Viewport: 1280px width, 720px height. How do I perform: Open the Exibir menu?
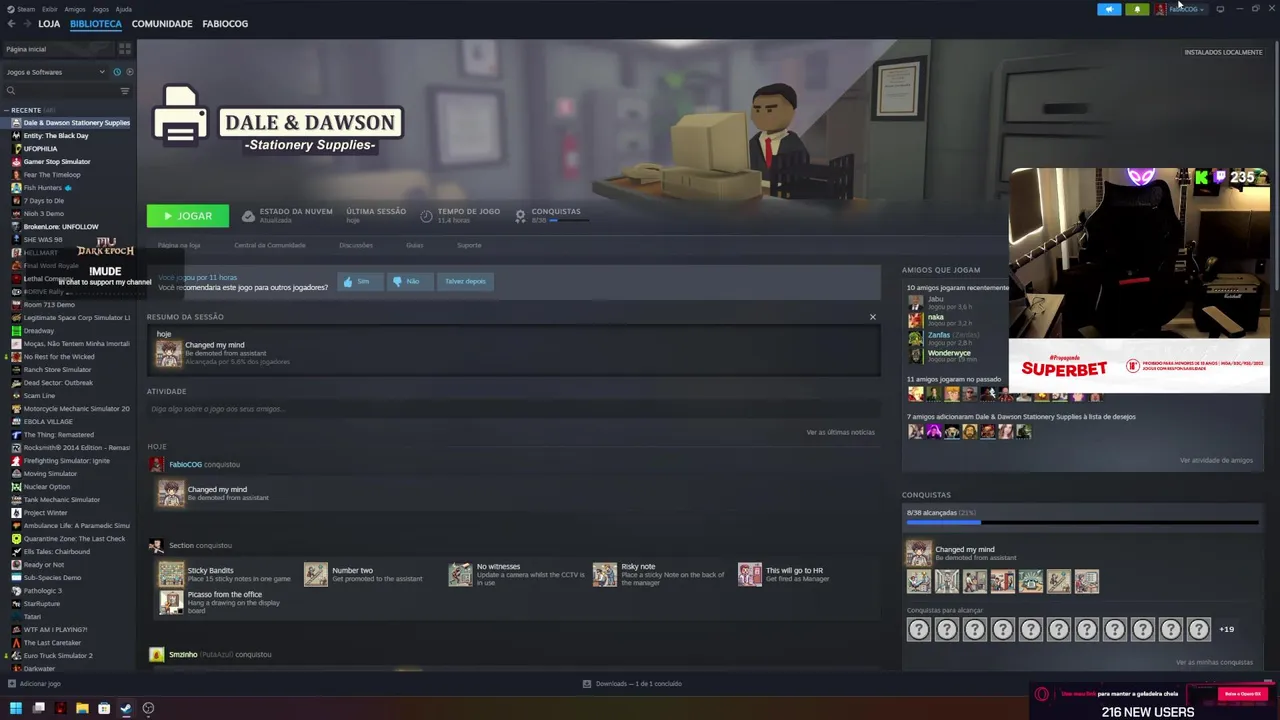click(49, 9)
